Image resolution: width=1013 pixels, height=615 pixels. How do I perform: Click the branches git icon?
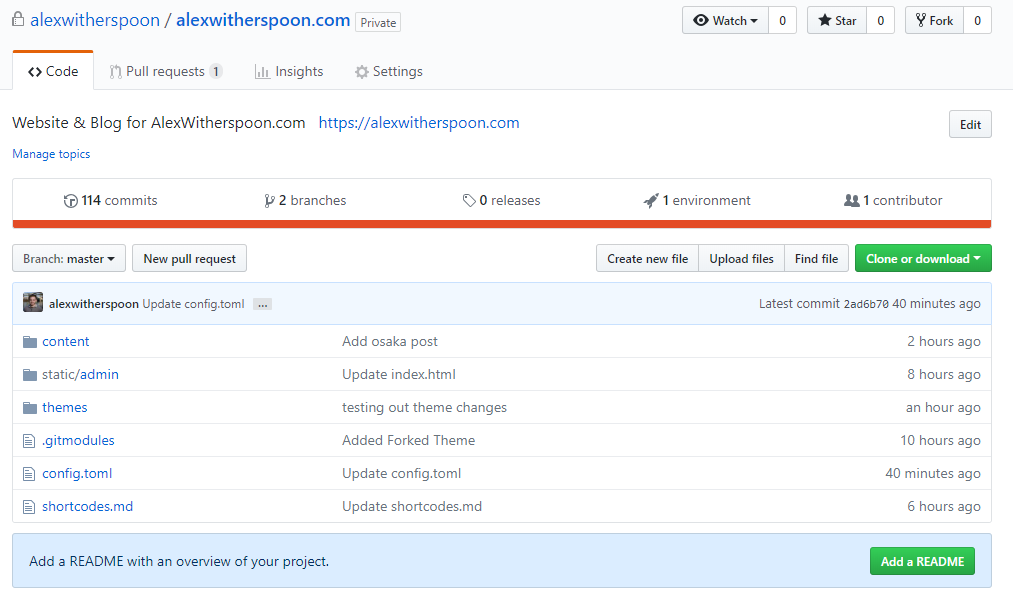pos(269,201)
